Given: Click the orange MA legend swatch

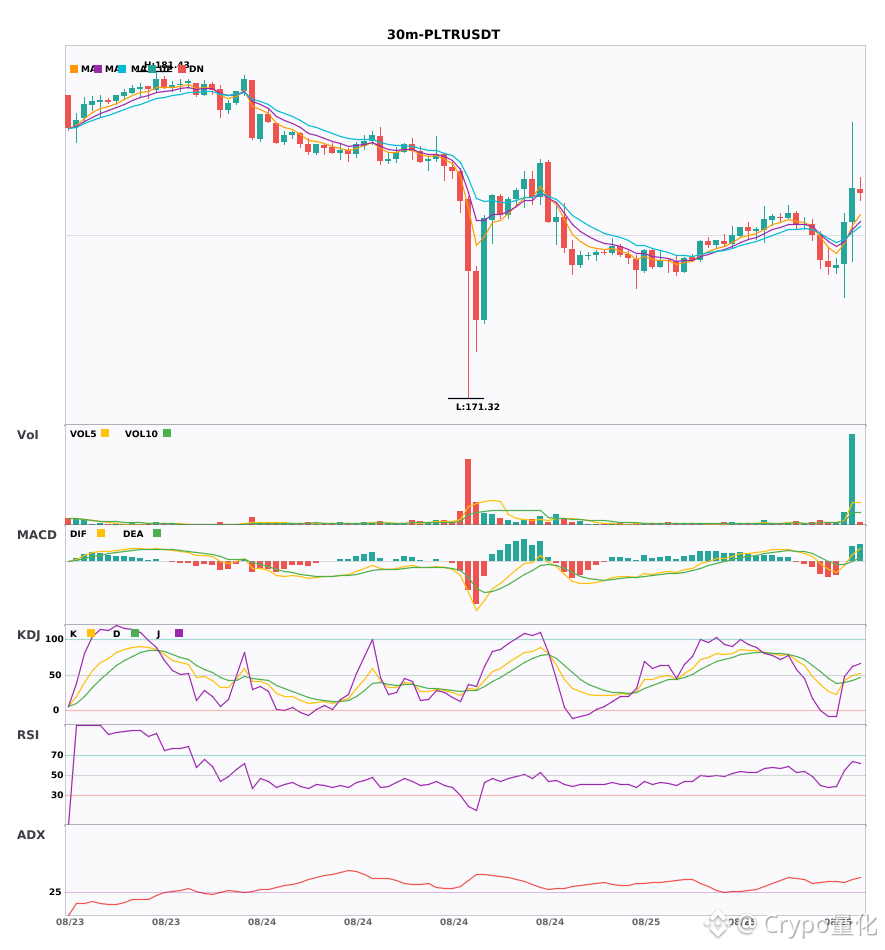Looking at the screenshot, I should [74, 69].
